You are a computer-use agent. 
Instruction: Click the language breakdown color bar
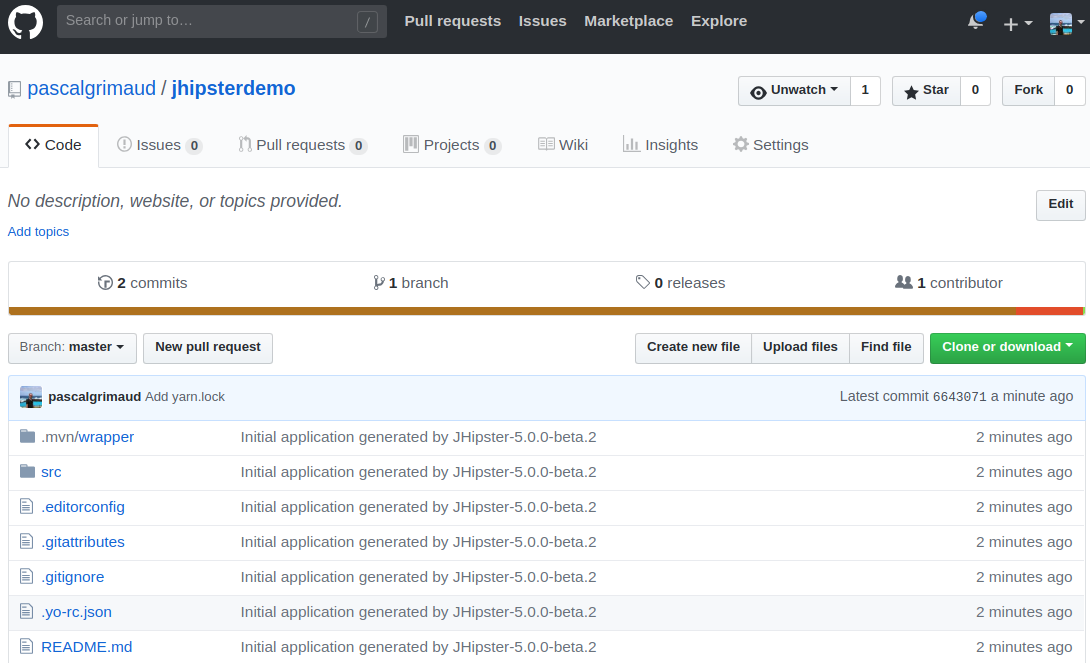tap(545, 311)
